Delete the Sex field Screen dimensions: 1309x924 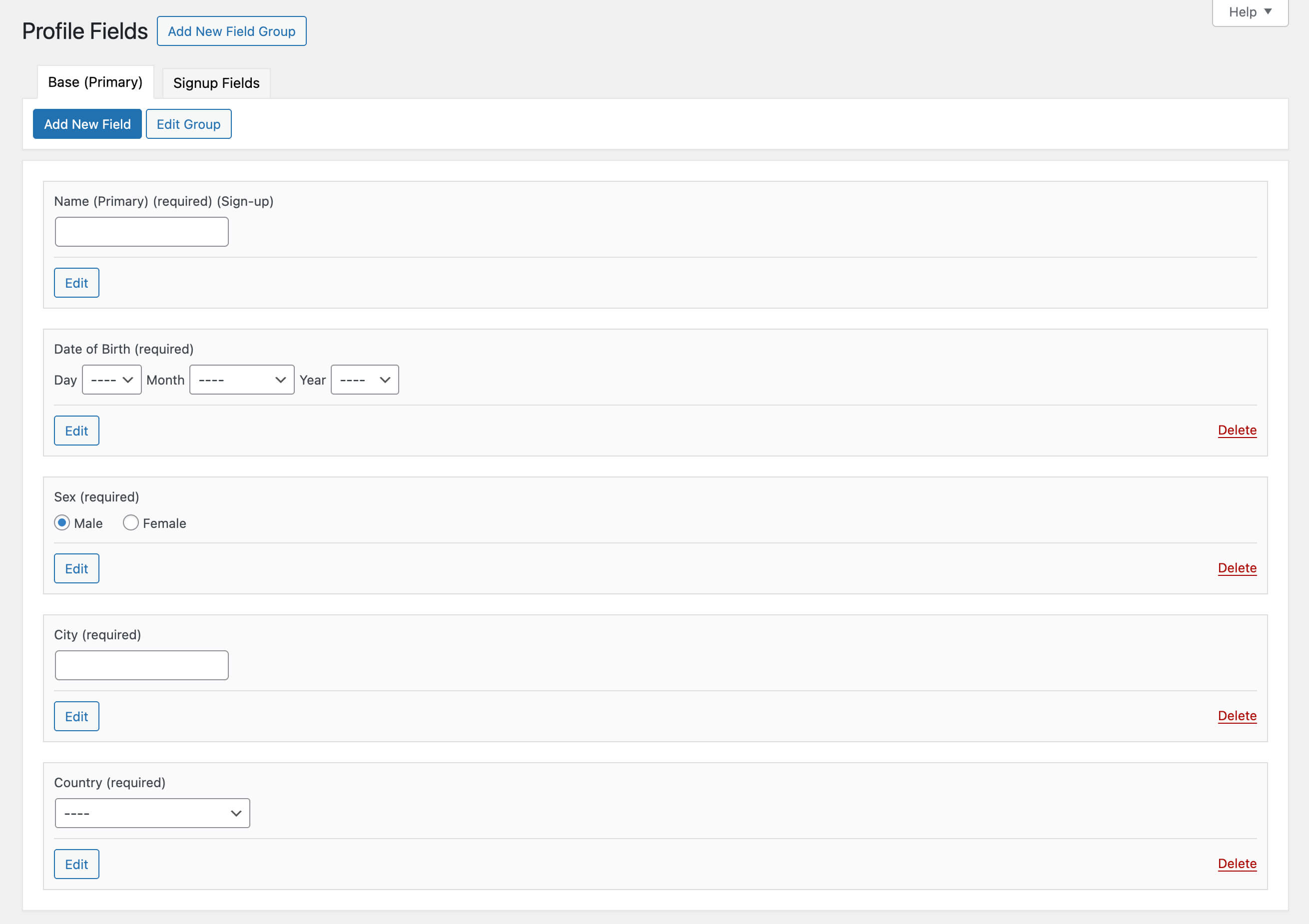pos(1237,568)
